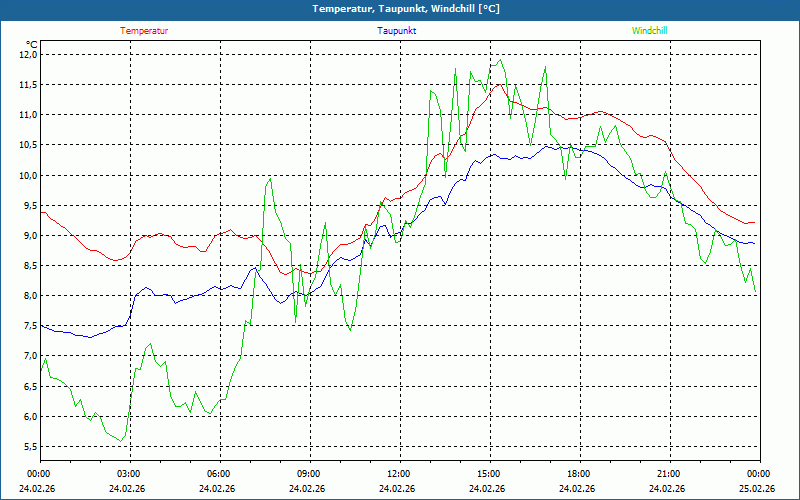This screenshot has width=800, height=500.
Task: Click the 12,0 y-axis value
Action: click(27, 55)
